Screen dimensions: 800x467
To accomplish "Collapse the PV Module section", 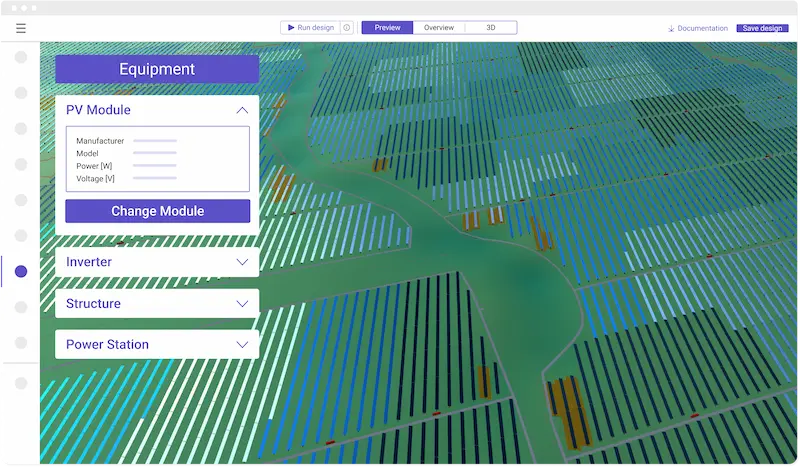I will pos(242,110).
